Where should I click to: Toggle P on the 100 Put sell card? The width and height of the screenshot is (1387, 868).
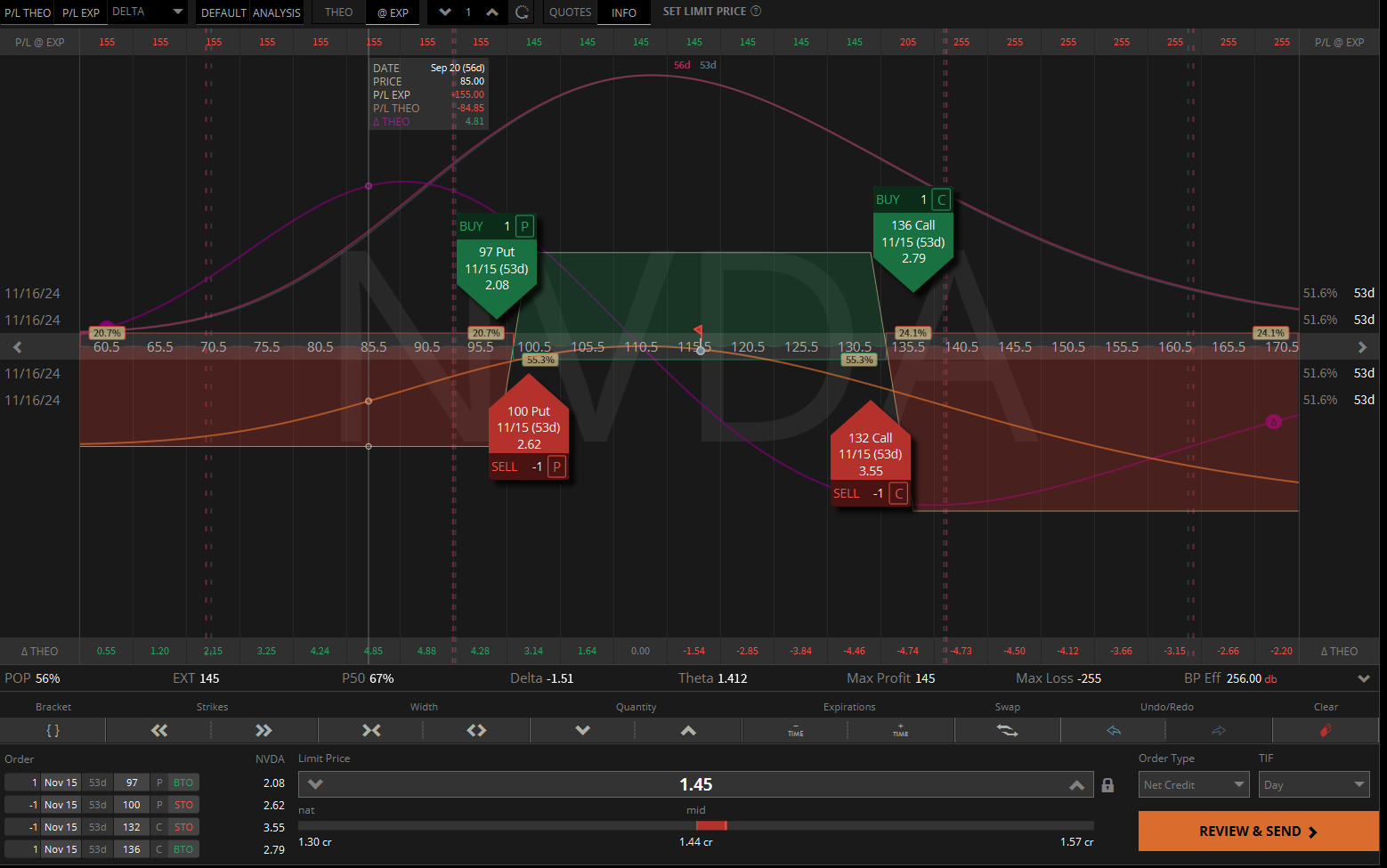pos(556,466)
